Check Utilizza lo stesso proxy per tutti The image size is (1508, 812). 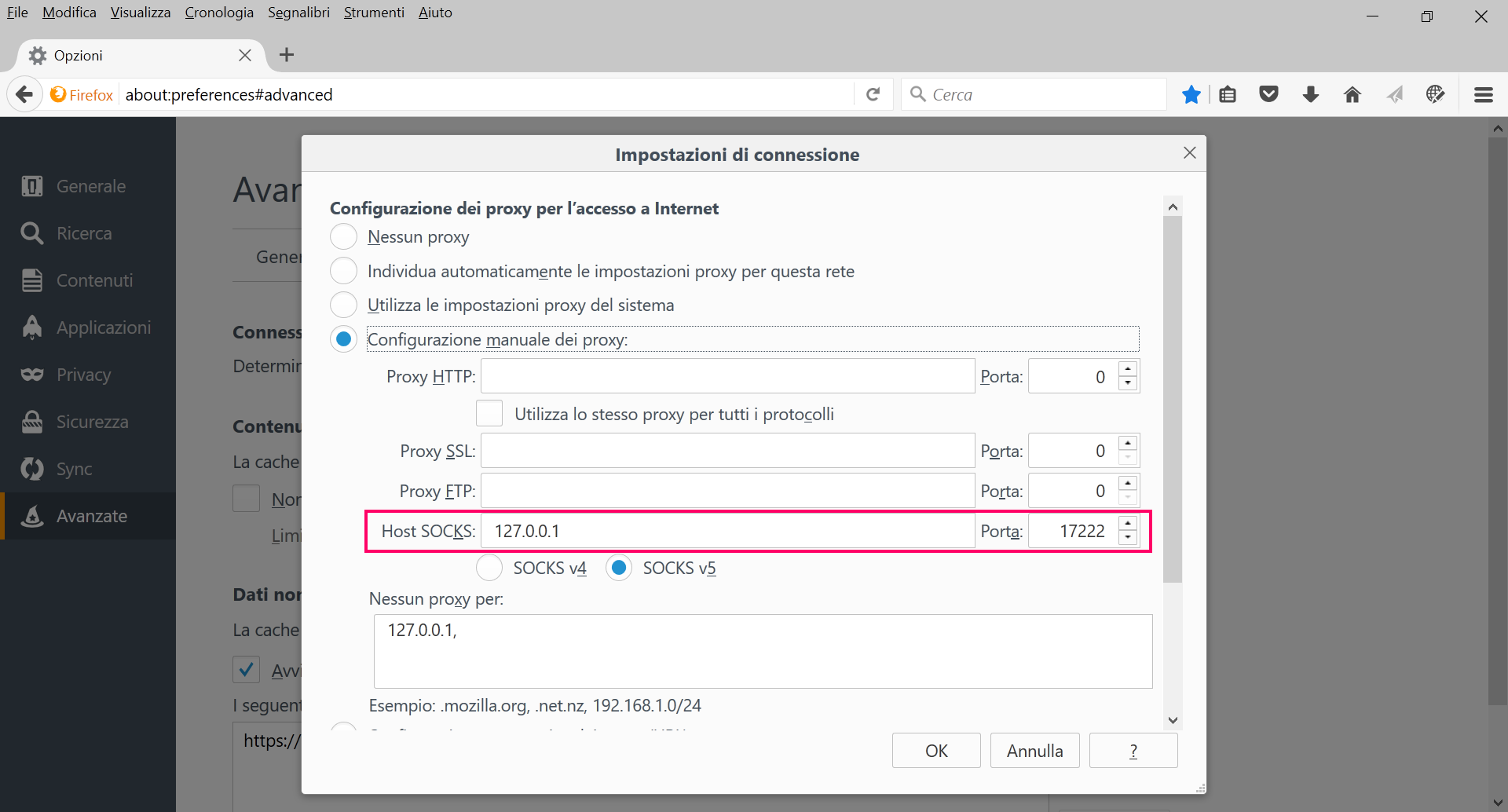point(489,413)
